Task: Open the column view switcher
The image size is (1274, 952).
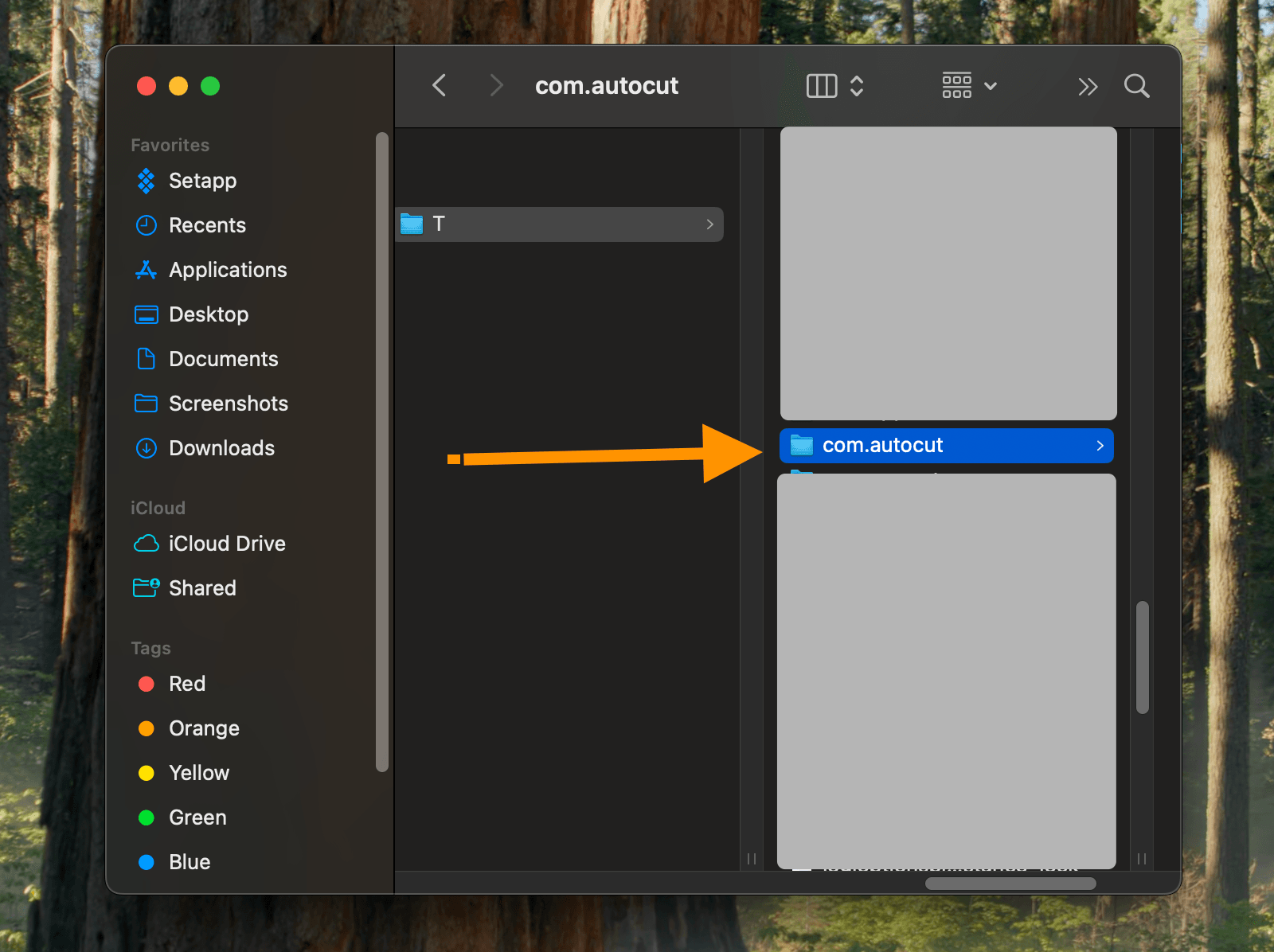Action: pyautogui.click(x=834, y=85)
